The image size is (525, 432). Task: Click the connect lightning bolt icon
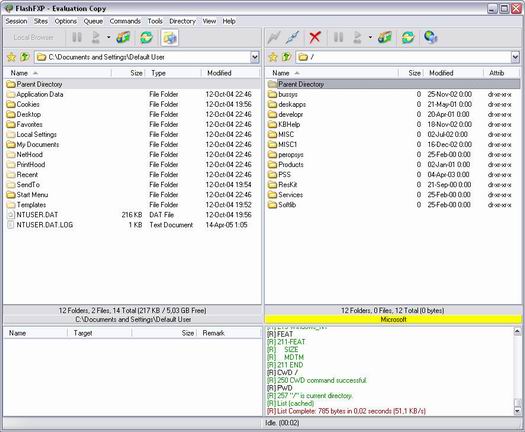[x=274, y=38]
